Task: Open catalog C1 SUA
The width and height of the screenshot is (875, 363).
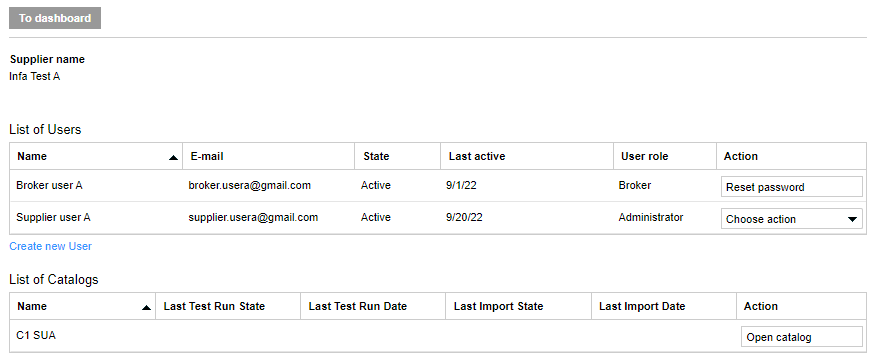Action: [801, 337]
